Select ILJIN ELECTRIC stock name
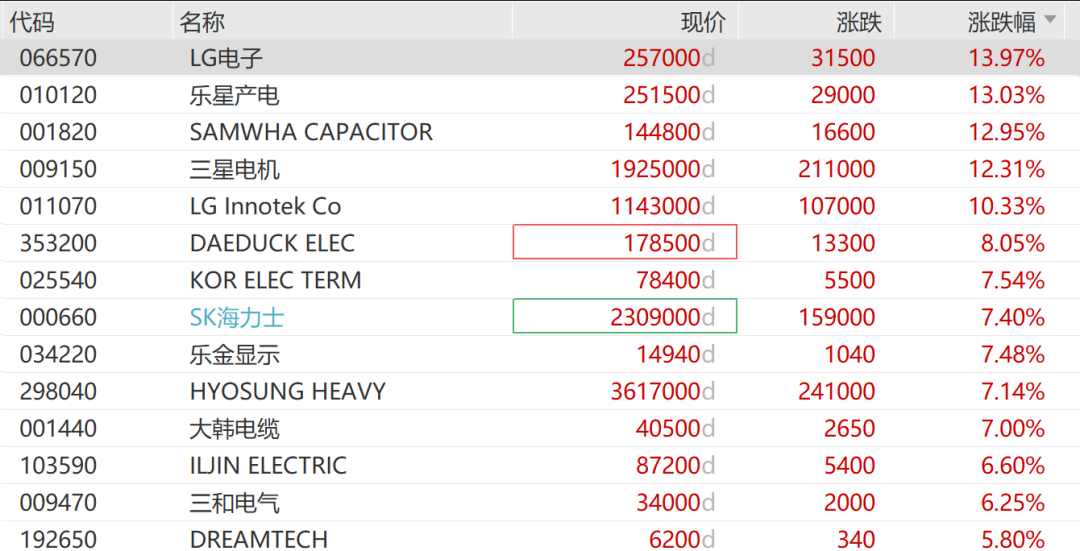The height and width of the screenshot is (551, 1080). [x=268, y=466]
